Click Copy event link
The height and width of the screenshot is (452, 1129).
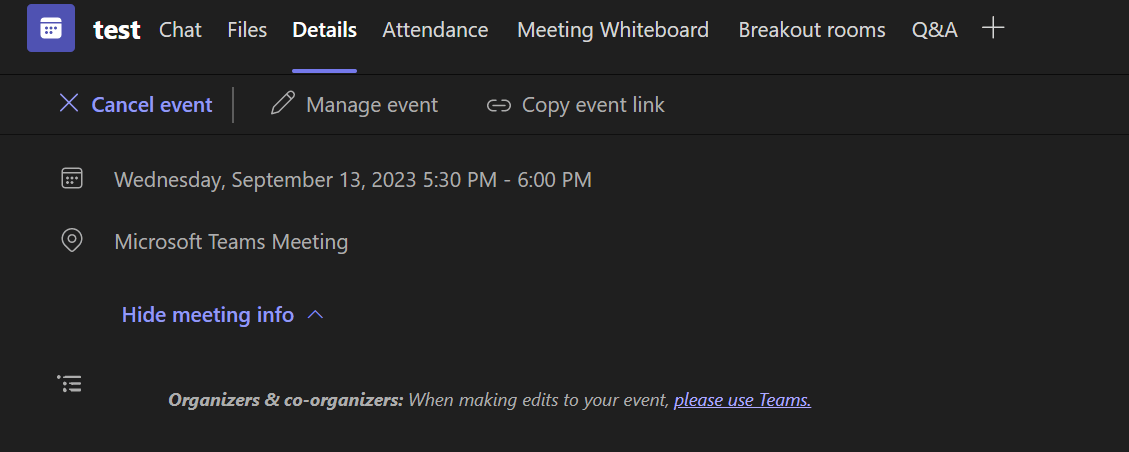tap(592, 104)
